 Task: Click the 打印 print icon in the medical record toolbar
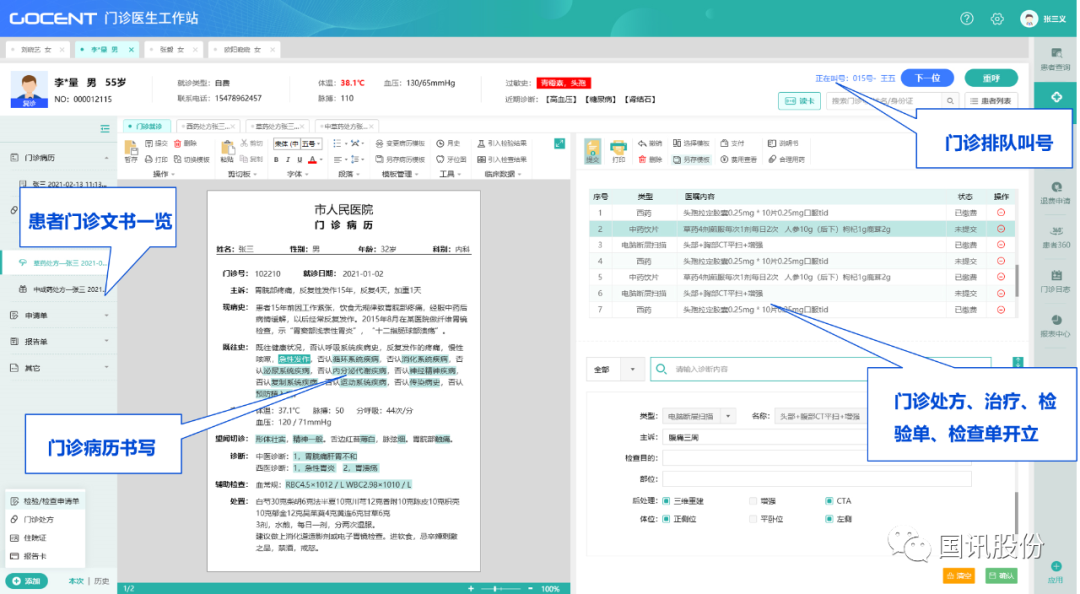[149, 159]
